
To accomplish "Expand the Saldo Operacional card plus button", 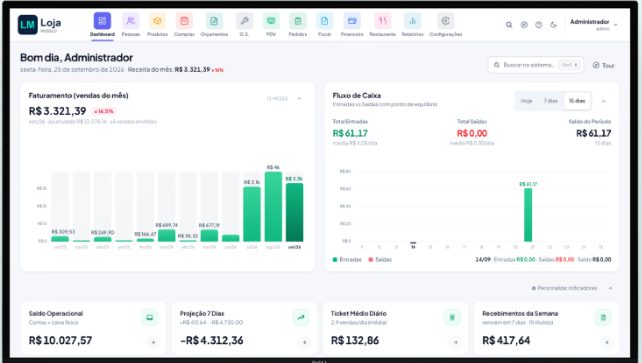I will tap(153, 342).
